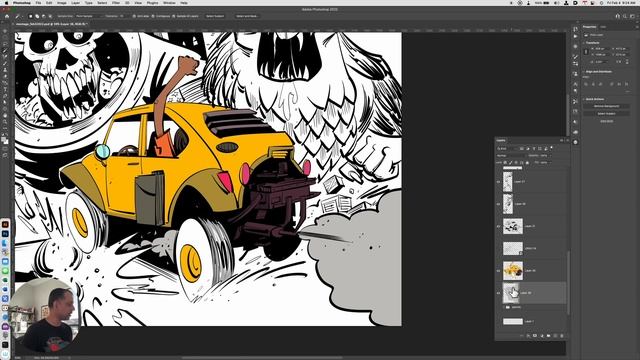This screenshot has height=360, width=640.
Task: Click the Add Layer Style fx icon
Action: 528,336
